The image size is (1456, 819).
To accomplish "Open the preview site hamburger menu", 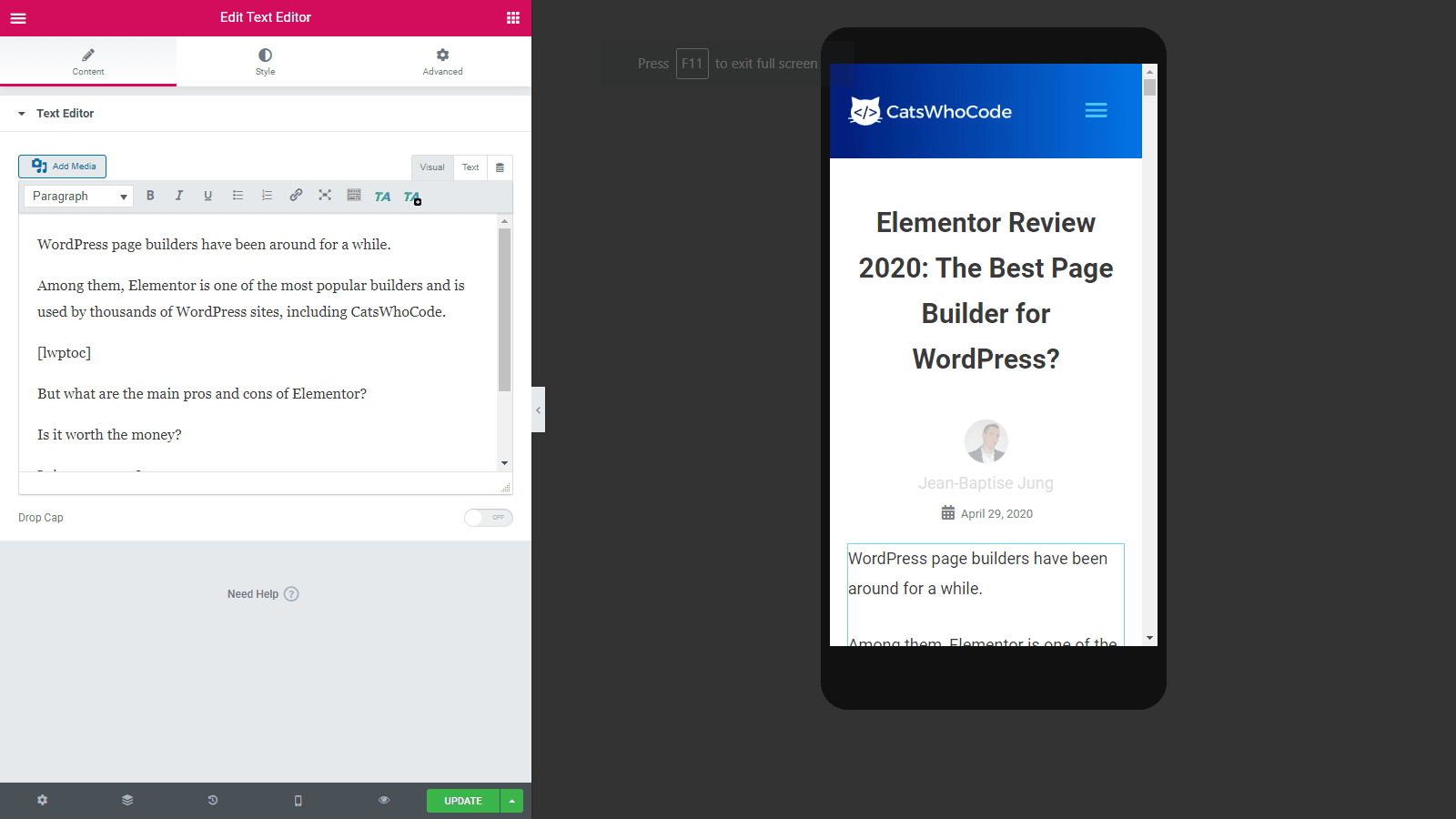I will coord(1097,110).
